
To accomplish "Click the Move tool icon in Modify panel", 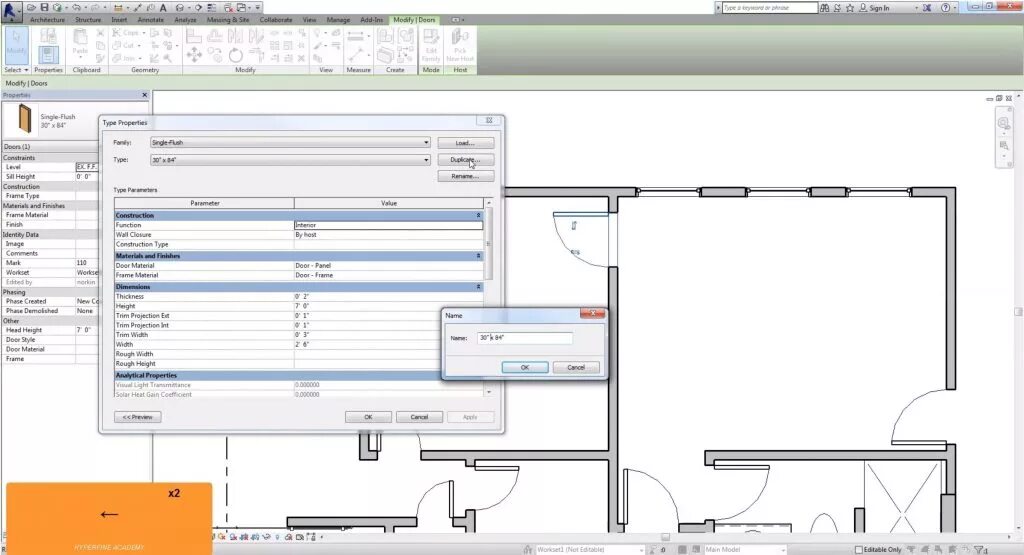I will [194, 55].
